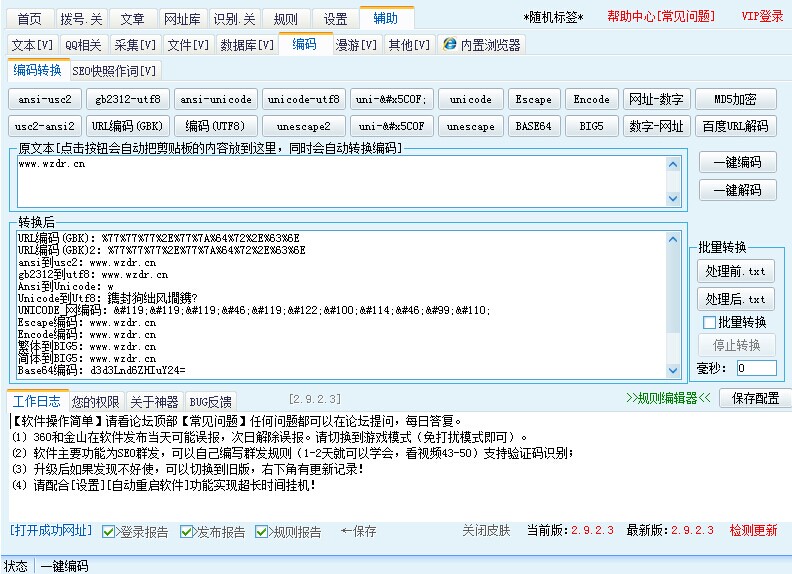Click the unescape2 button
Image resolution: width=792 pixels, height=574 pixels.
click(304, 126)
